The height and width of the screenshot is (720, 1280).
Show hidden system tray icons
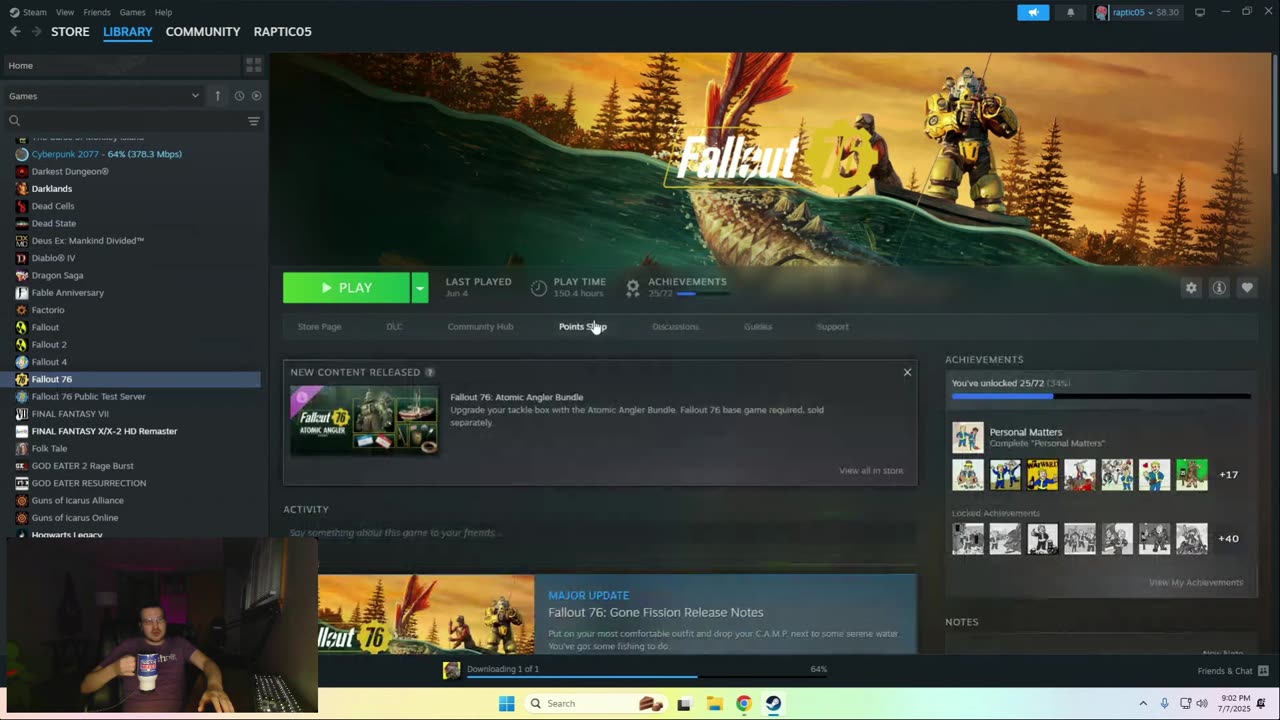pyautogui.click(x=1143, y=703)
